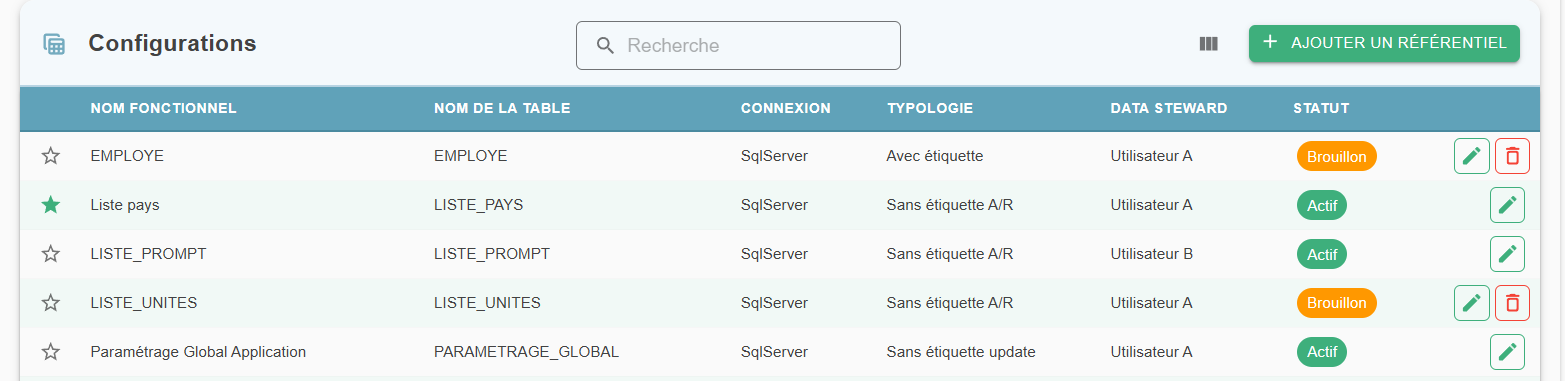
Task: Mark the EMPLOYE row as favorite
Action: click(51, 156)
